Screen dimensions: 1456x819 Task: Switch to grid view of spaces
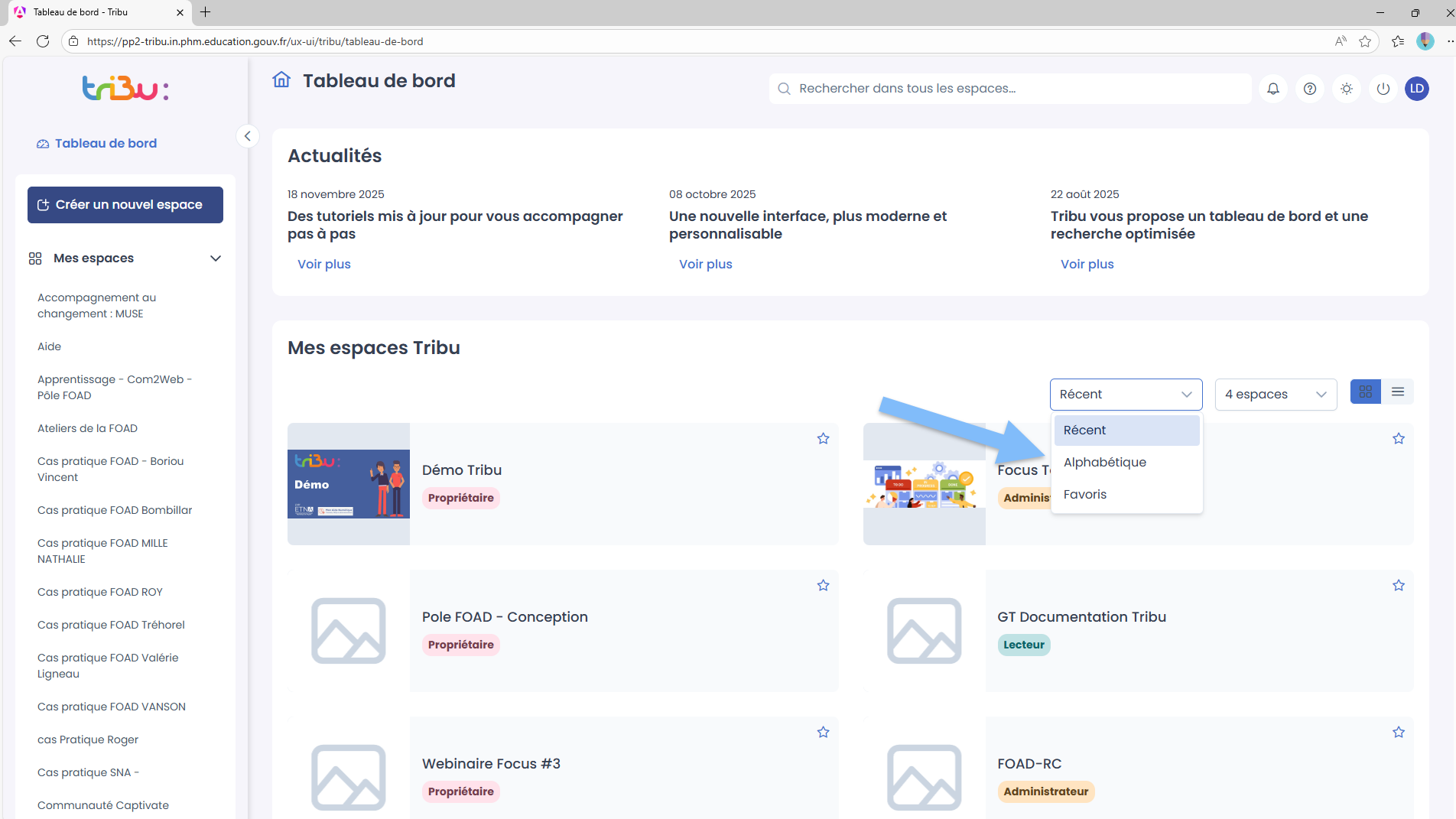pyautogui.click(x=1366, y=392)
